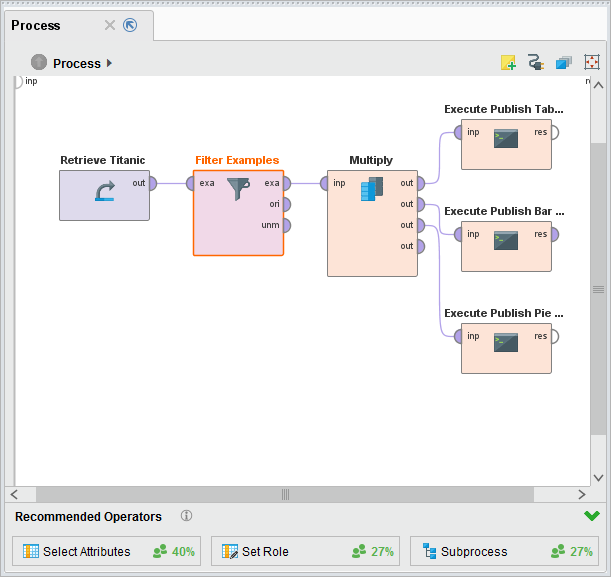Click the operator ordering toolbar icon

(x=564, y=63)
